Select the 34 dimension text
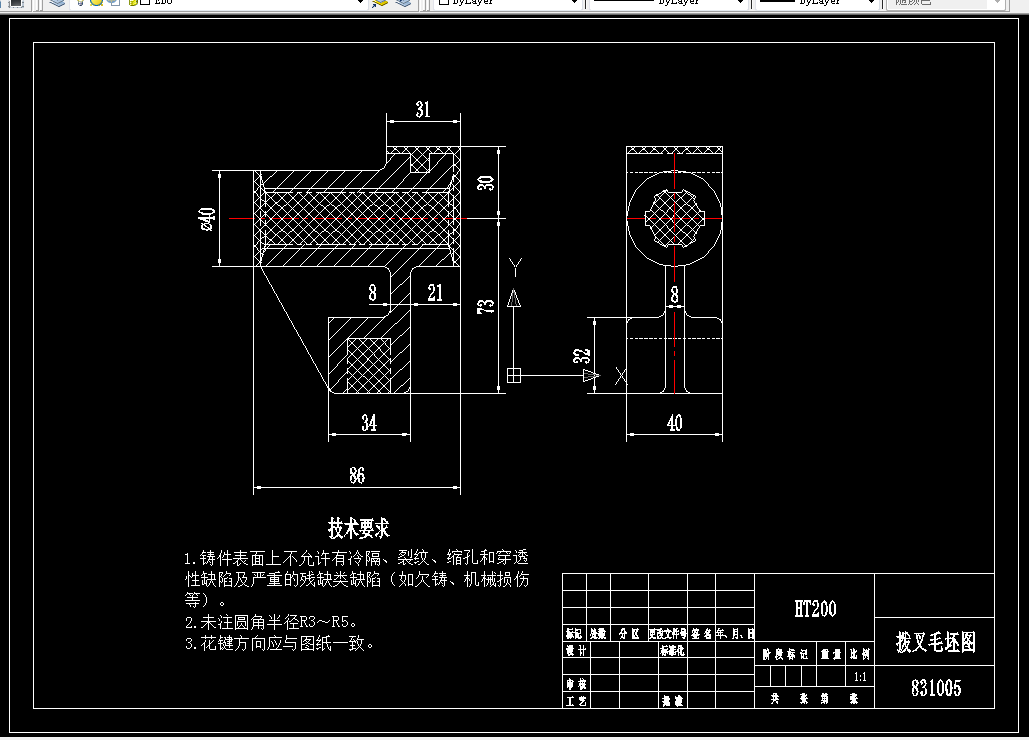Image resolution: width=1029 pixels, height=740 pixels. pos(369,422)
